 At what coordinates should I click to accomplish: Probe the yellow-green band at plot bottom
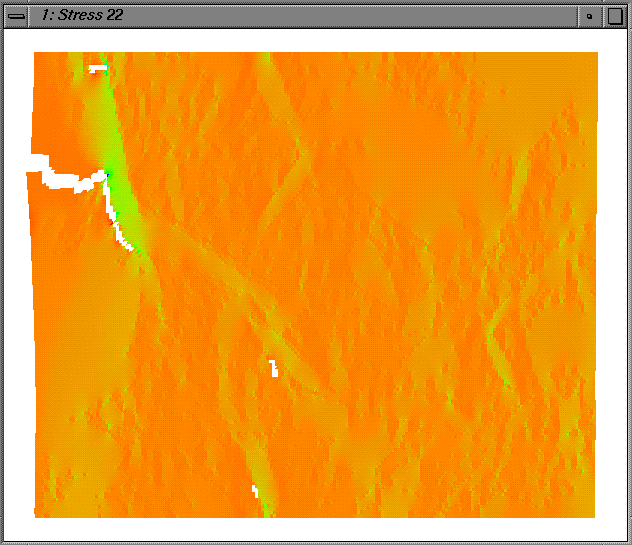coord(262,490)
